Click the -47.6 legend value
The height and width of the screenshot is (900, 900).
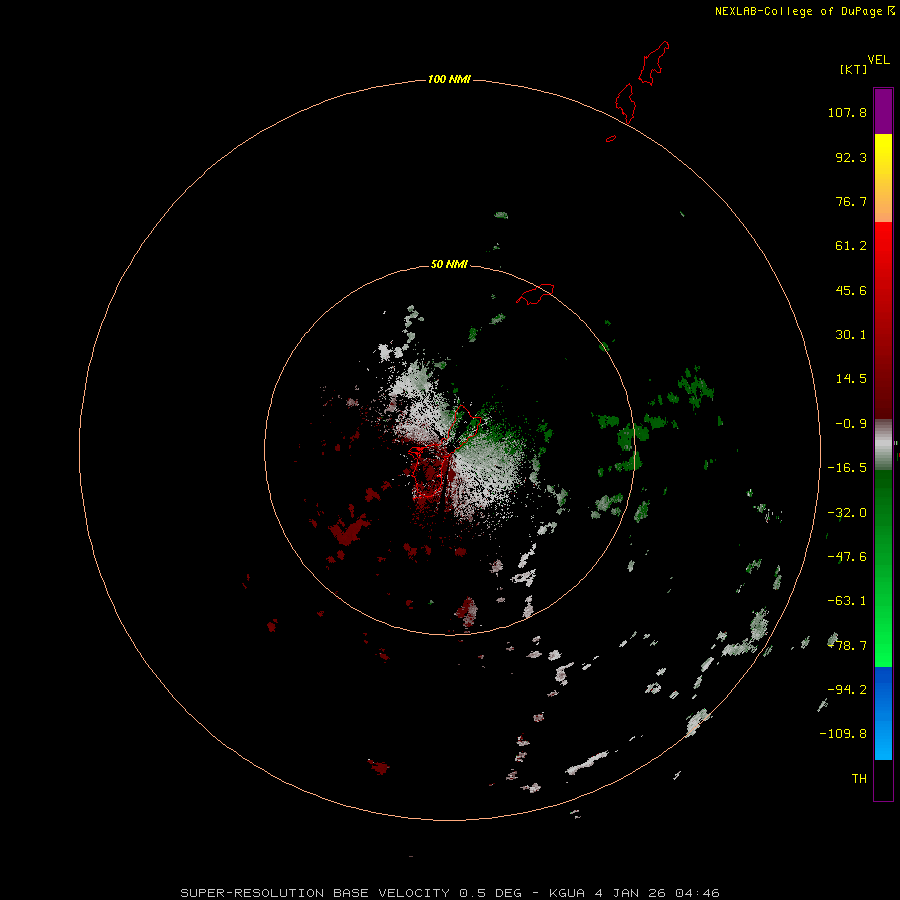[847, 557]
